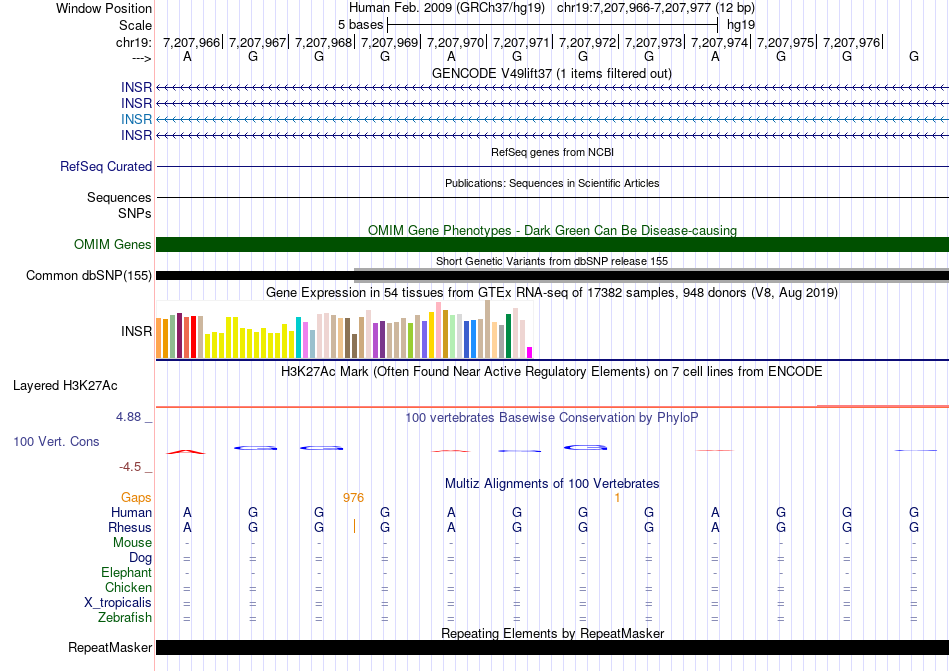950x671 pixels.
Task: Click the 976 gap count number
Action: click(353, 497)
